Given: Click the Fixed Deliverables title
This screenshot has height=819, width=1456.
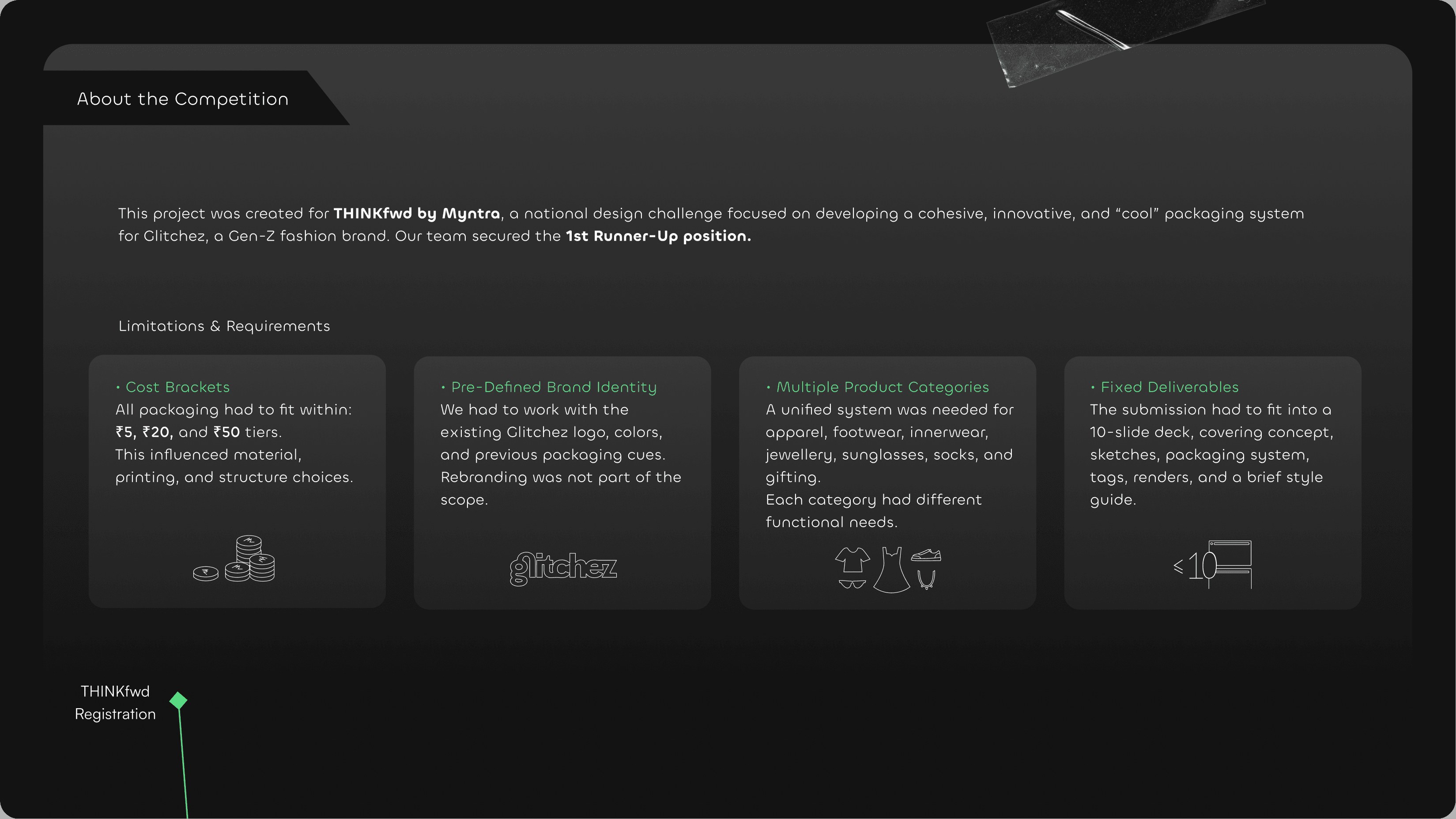Looking at the screenshot, I should tap(1169, 387).
